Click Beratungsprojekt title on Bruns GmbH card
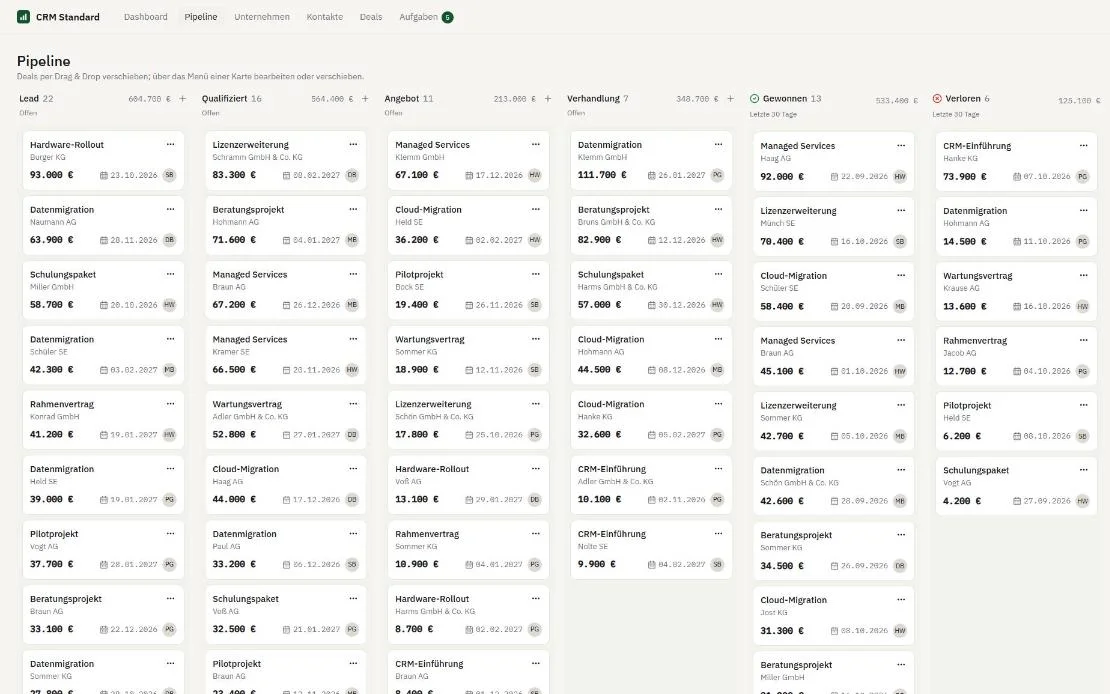The height and width of the screenshot is (694, 1110). coord(614,210)
